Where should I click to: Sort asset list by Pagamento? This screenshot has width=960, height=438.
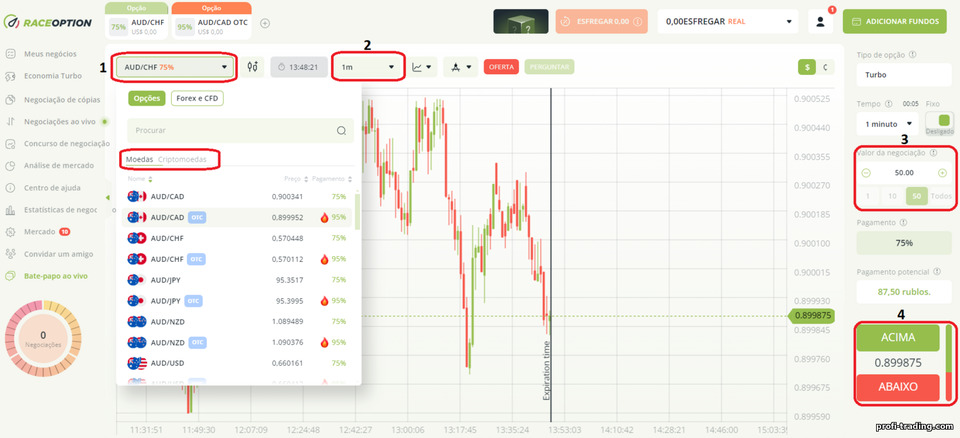click(x=332, y=179)
